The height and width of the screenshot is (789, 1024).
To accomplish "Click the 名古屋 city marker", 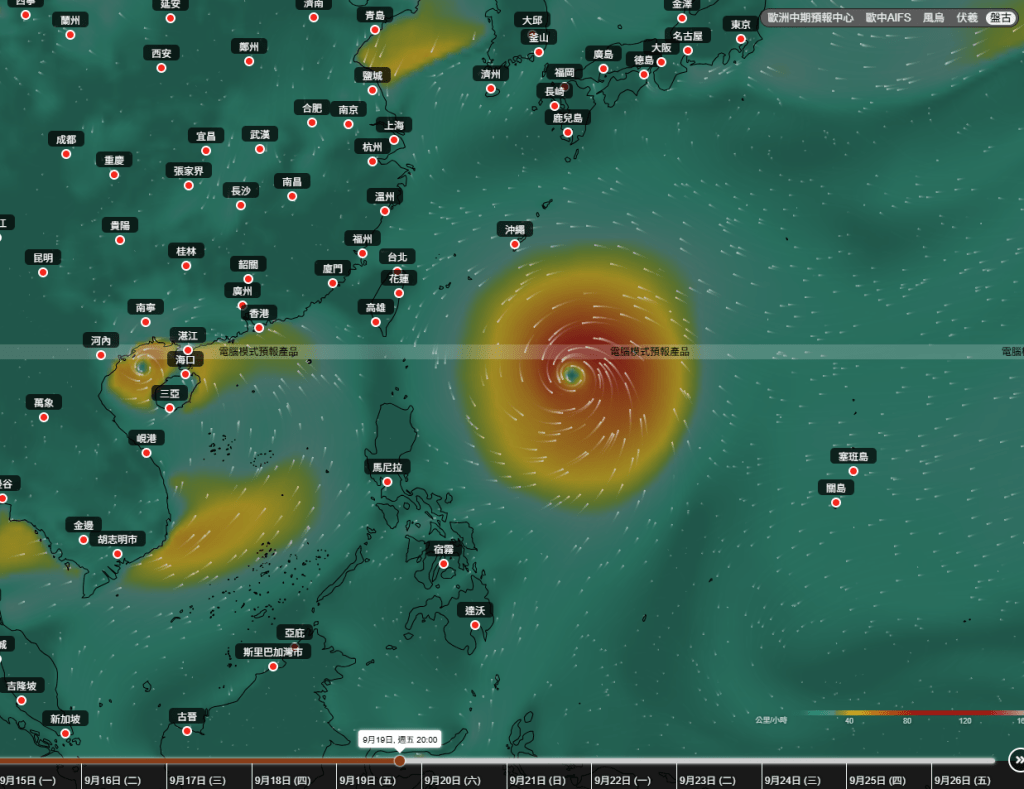I will point(688,50).
